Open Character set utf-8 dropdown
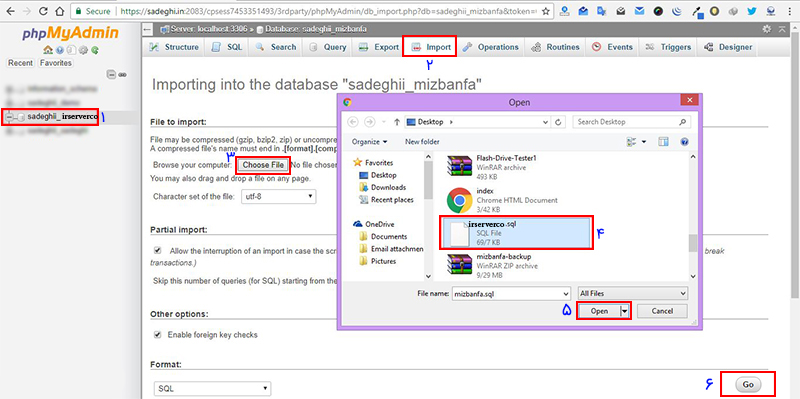This screenshot has height=399, width=800. [x=279, y=196]
